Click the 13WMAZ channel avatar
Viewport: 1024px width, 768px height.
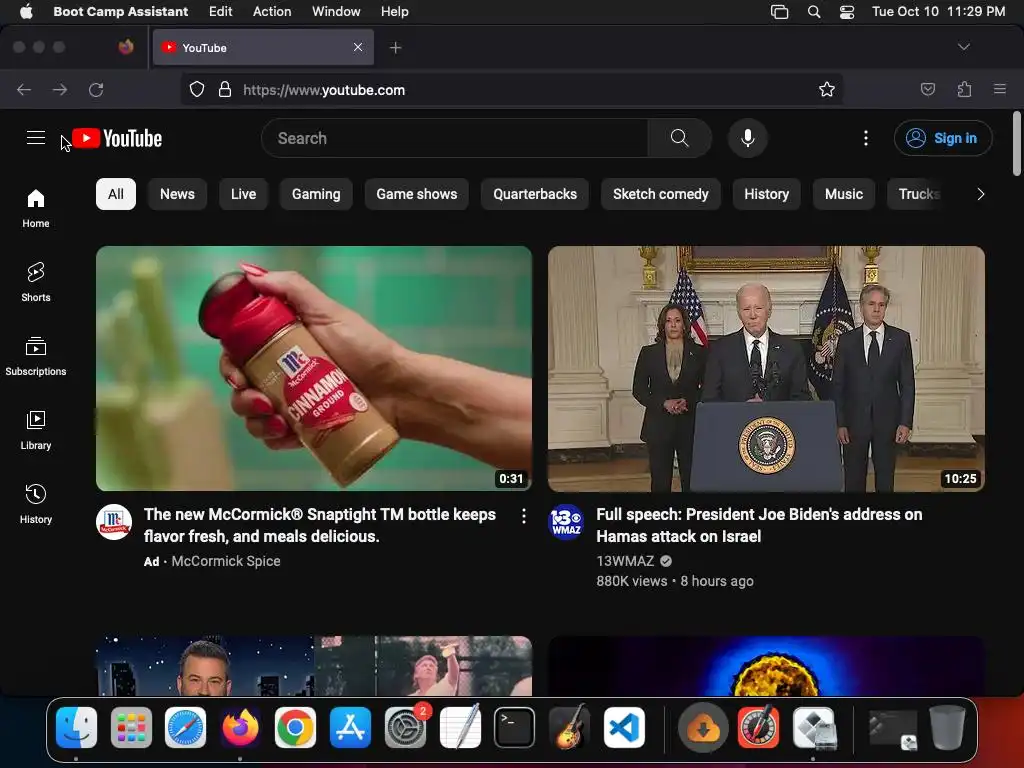566,522
